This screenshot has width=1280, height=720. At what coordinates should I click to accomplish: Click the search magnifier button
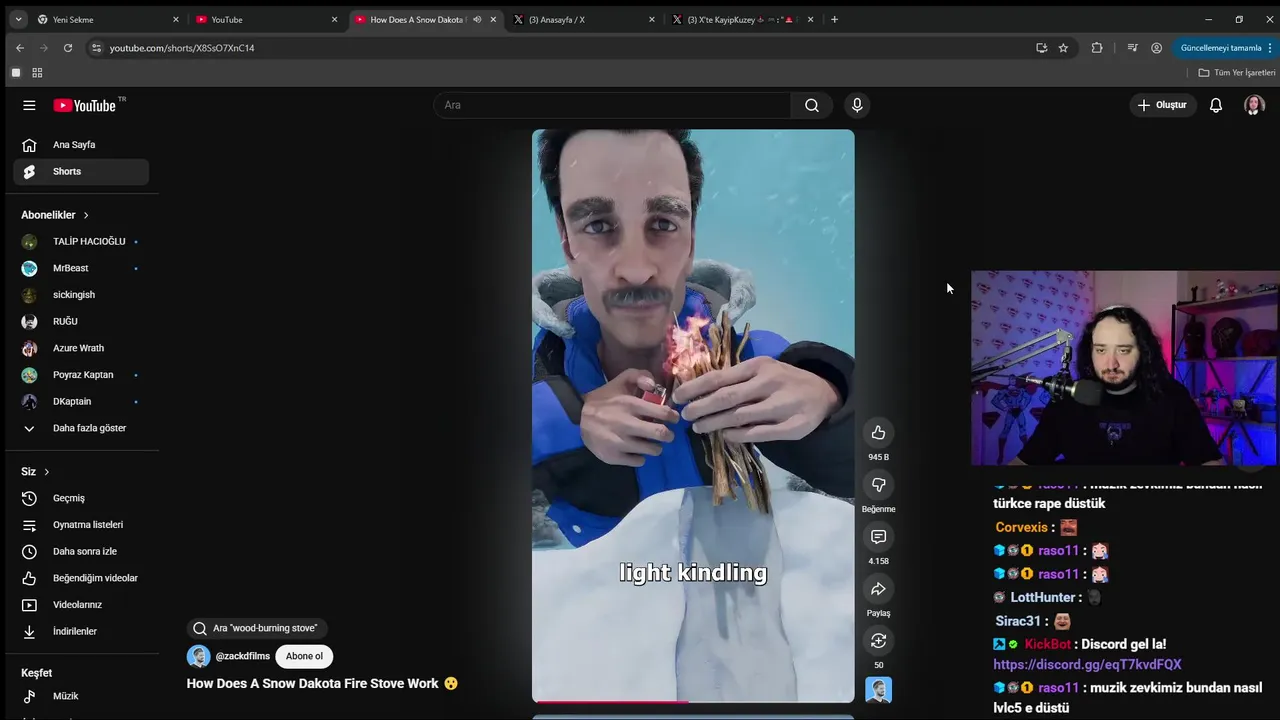812,105
